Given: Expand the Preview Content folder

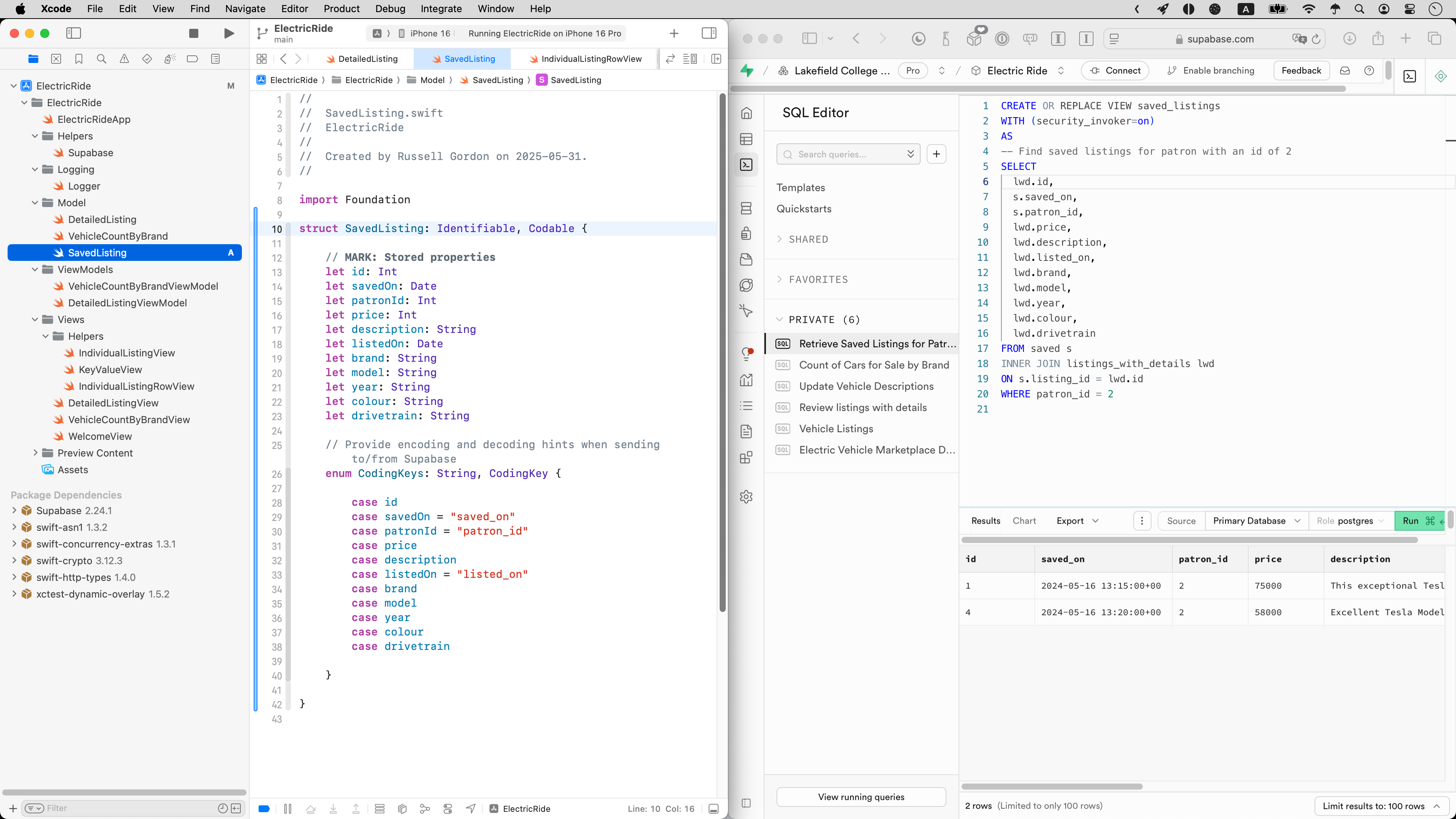Looking at the screenshot, I should (x=35, y=453).
